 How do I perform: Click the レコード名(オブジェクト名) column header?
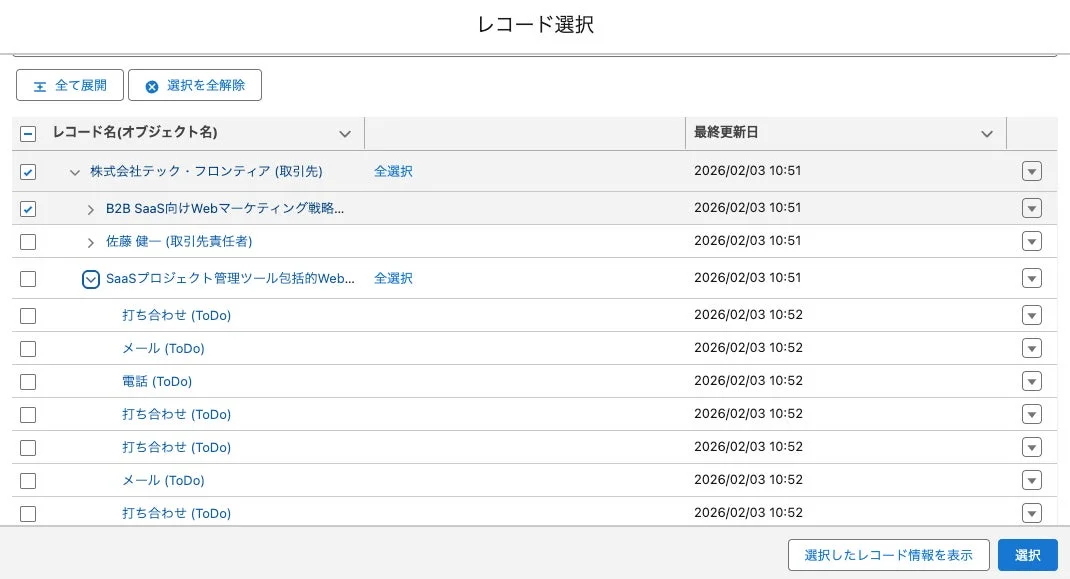tap(135, 132)
